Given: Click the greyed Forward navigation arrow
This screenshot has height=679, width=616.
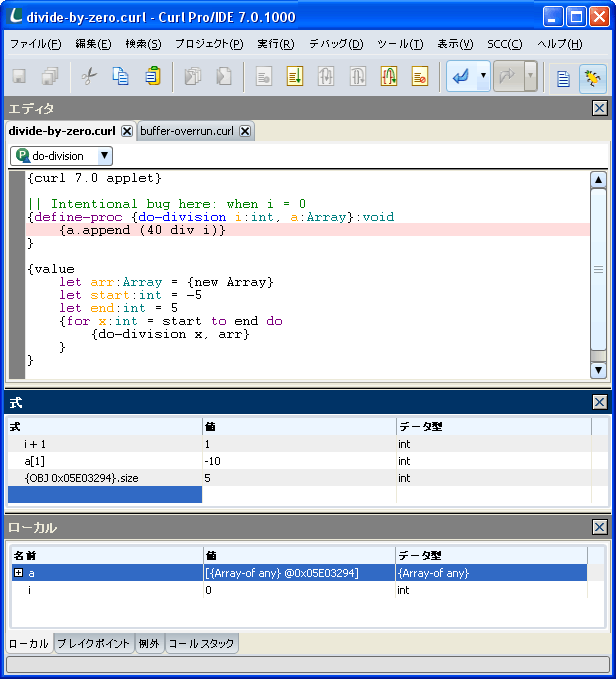Looking at the screenshot, I should 508,77.
